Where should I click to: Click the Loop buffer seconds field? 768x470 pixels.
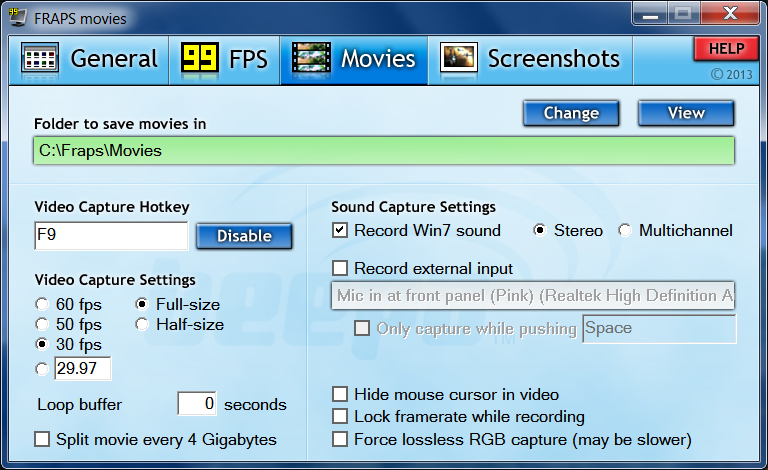click(197, 404)
